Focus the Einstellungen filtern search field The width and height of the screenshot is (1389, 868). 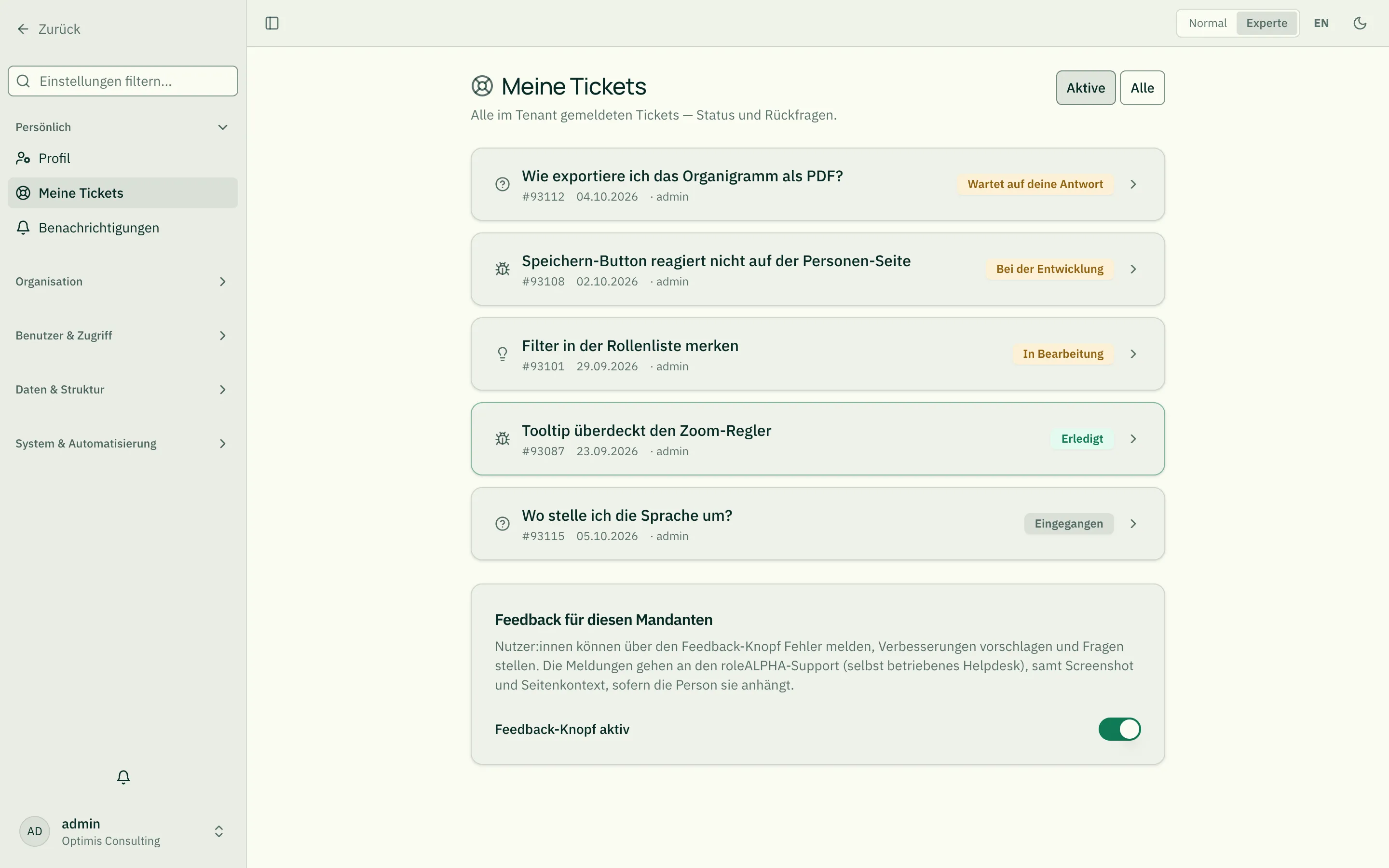click(123, 81)
